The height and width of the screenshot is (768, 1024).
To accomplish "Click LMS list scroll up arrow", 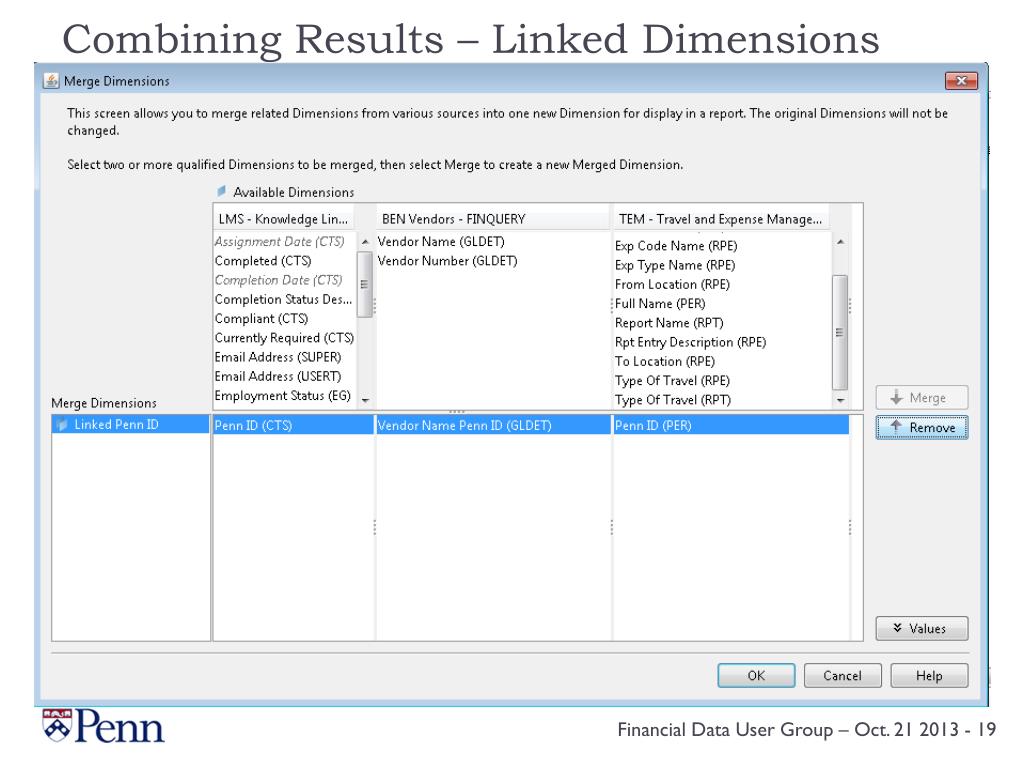I will tap(365, 242).
